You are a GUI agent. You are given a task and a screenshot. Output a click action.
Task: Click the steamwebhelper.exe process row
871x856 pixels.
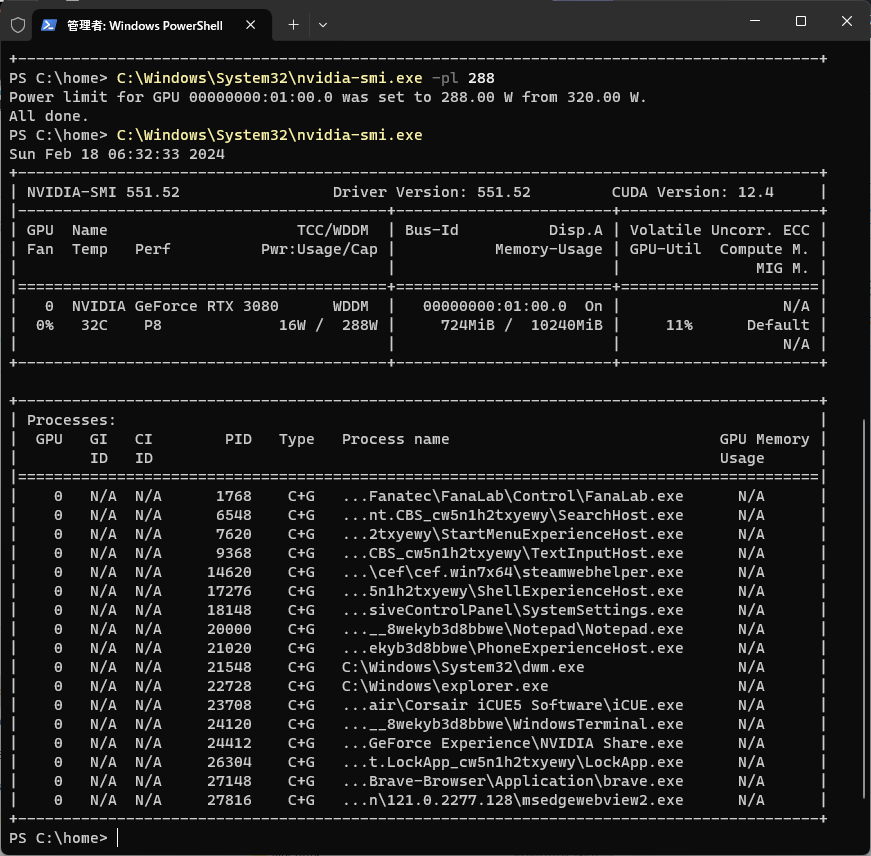click(418, 572)
